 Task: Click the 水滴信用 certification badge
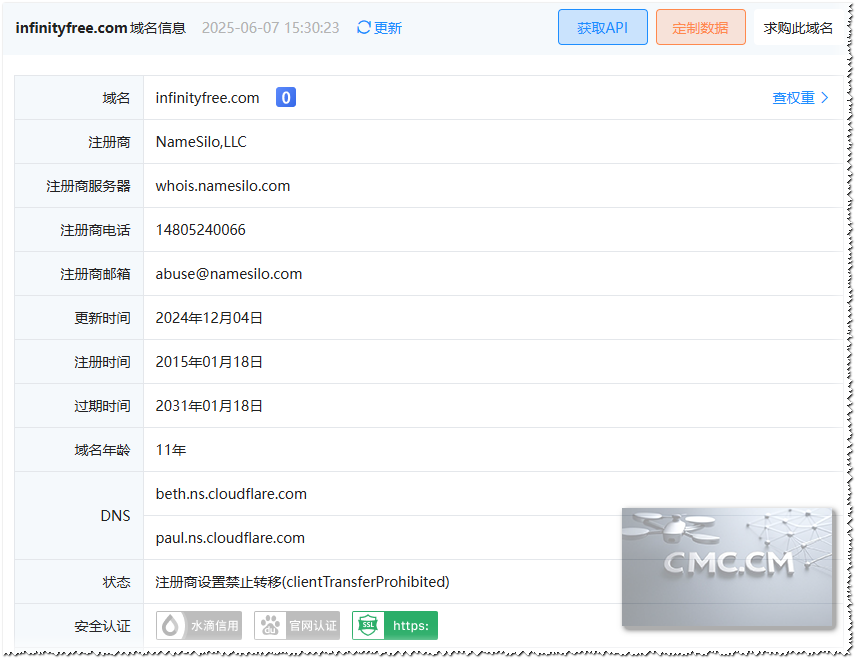[x=199, y=625]
